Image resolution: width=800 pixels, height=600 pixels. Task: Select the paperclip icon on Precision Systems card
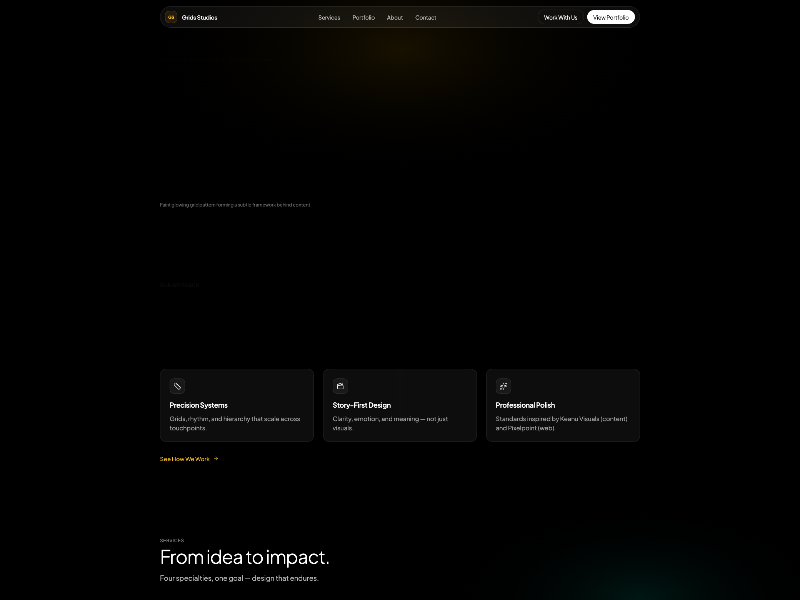176,386
